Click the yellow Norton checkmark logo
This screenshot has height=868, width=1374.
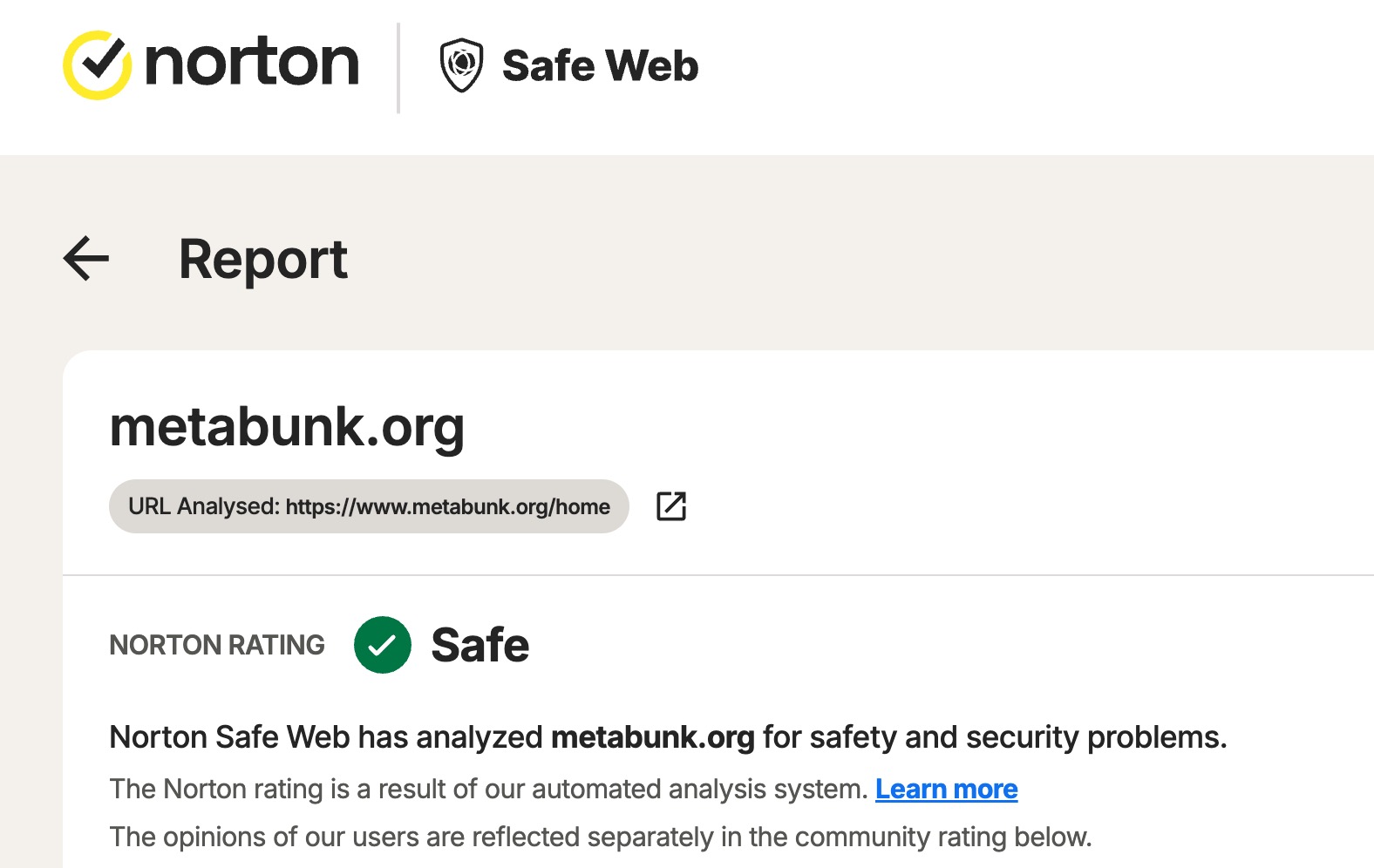coord(97,65)
